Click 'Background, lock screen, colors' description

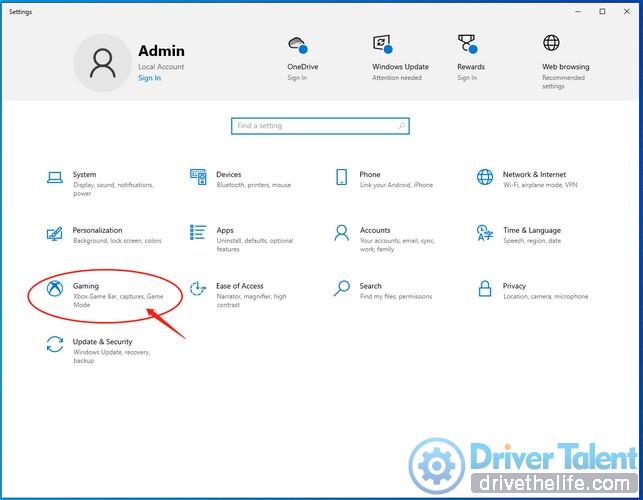point(117,241)
